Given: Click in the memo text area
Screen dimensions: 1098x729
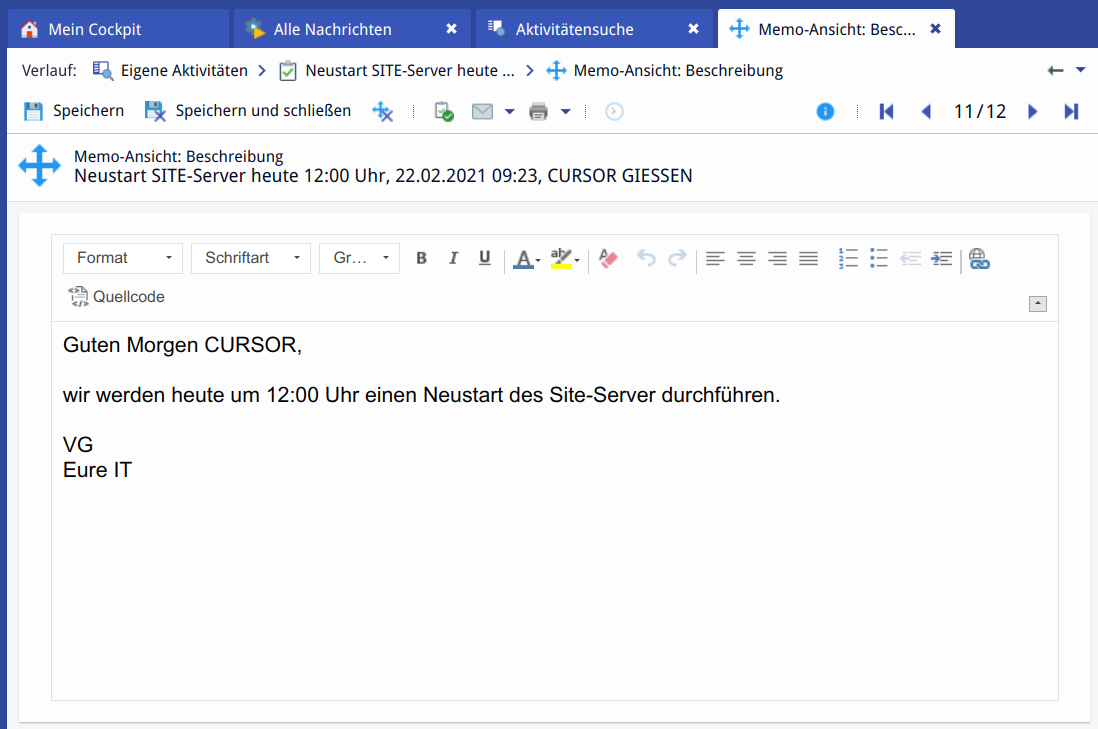Looking at the screenshot, I should [554, 580].
